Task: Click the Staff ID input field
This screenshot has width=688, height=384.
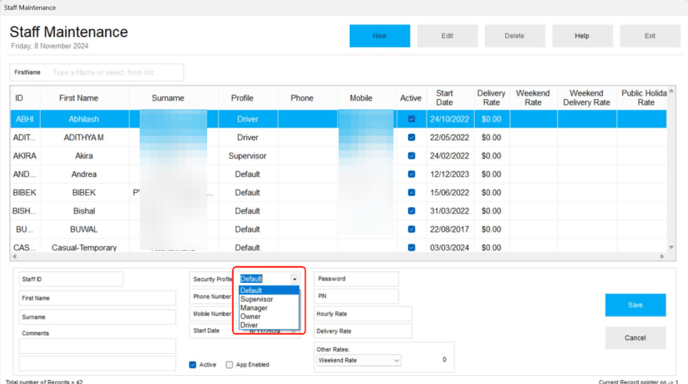Action: pos(71,279)
